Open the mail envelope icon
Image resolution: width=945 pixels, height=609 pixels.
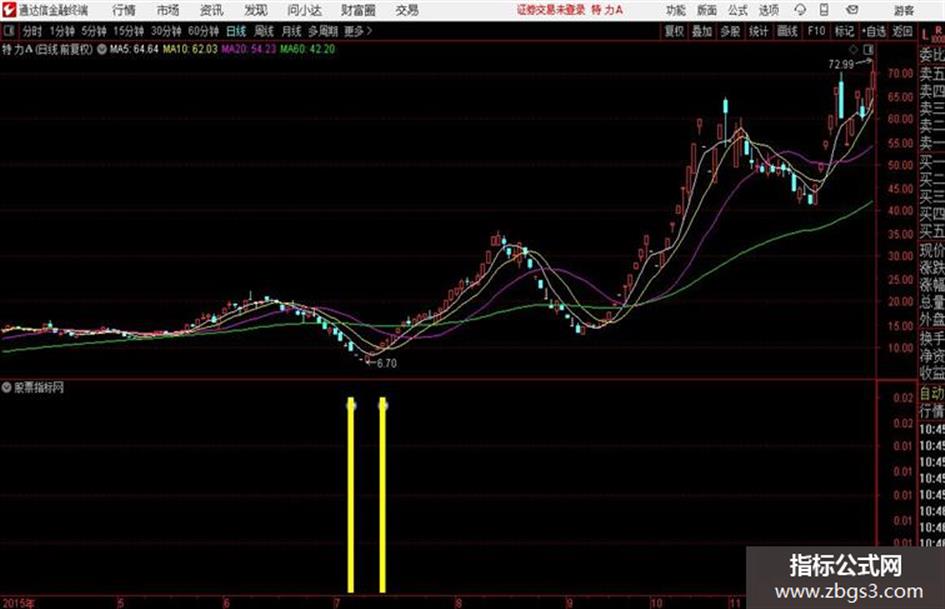pos(852,10)
